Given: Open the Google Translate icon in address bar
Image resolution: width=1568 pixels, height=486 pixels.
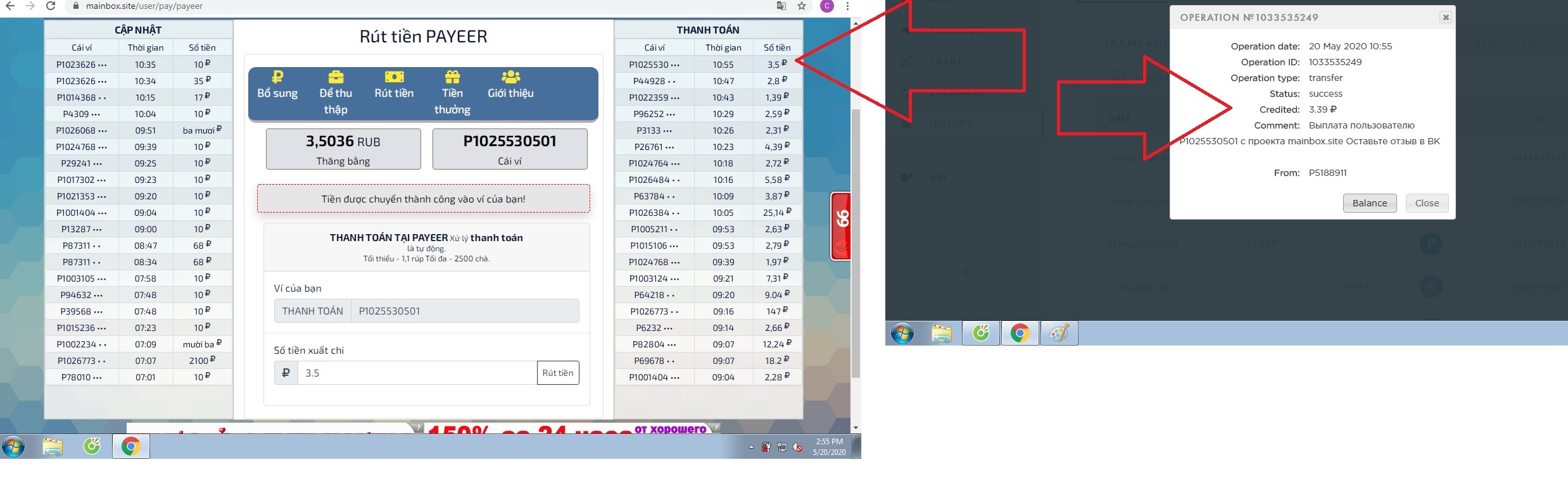Looking at the screenshot, I should [x=781, y=6].
